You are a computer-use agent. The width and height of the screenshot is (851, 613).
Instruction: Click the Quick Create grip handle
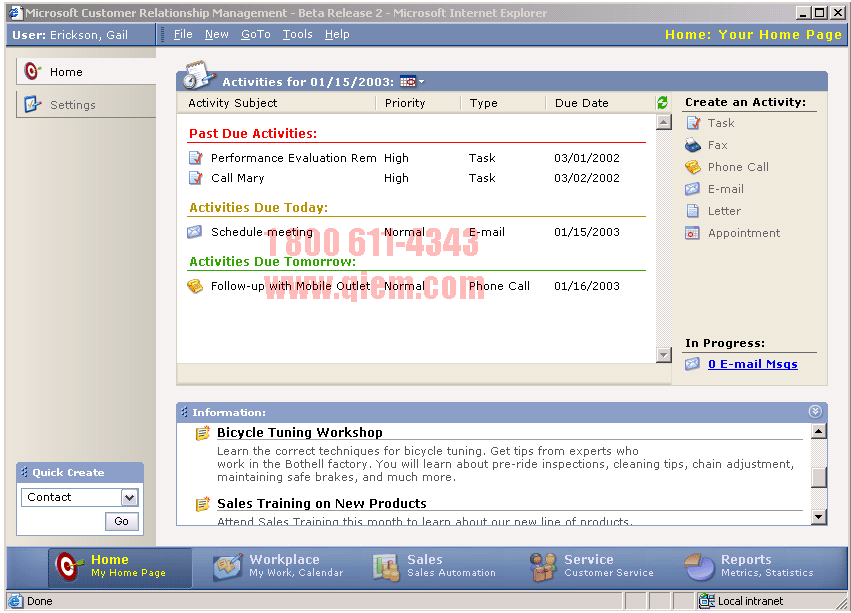coord(24,472)
